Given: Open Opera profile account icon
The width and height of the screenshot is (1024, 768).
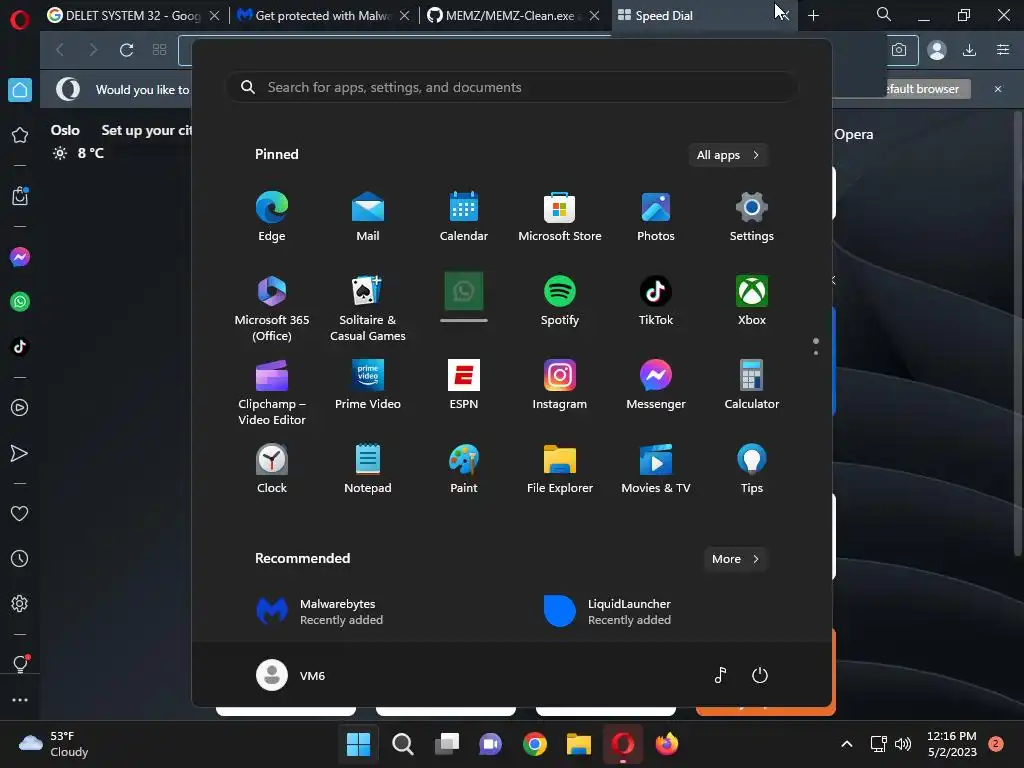Looking at the screenshot, I should pyautogui.click(x=936, y=50).
